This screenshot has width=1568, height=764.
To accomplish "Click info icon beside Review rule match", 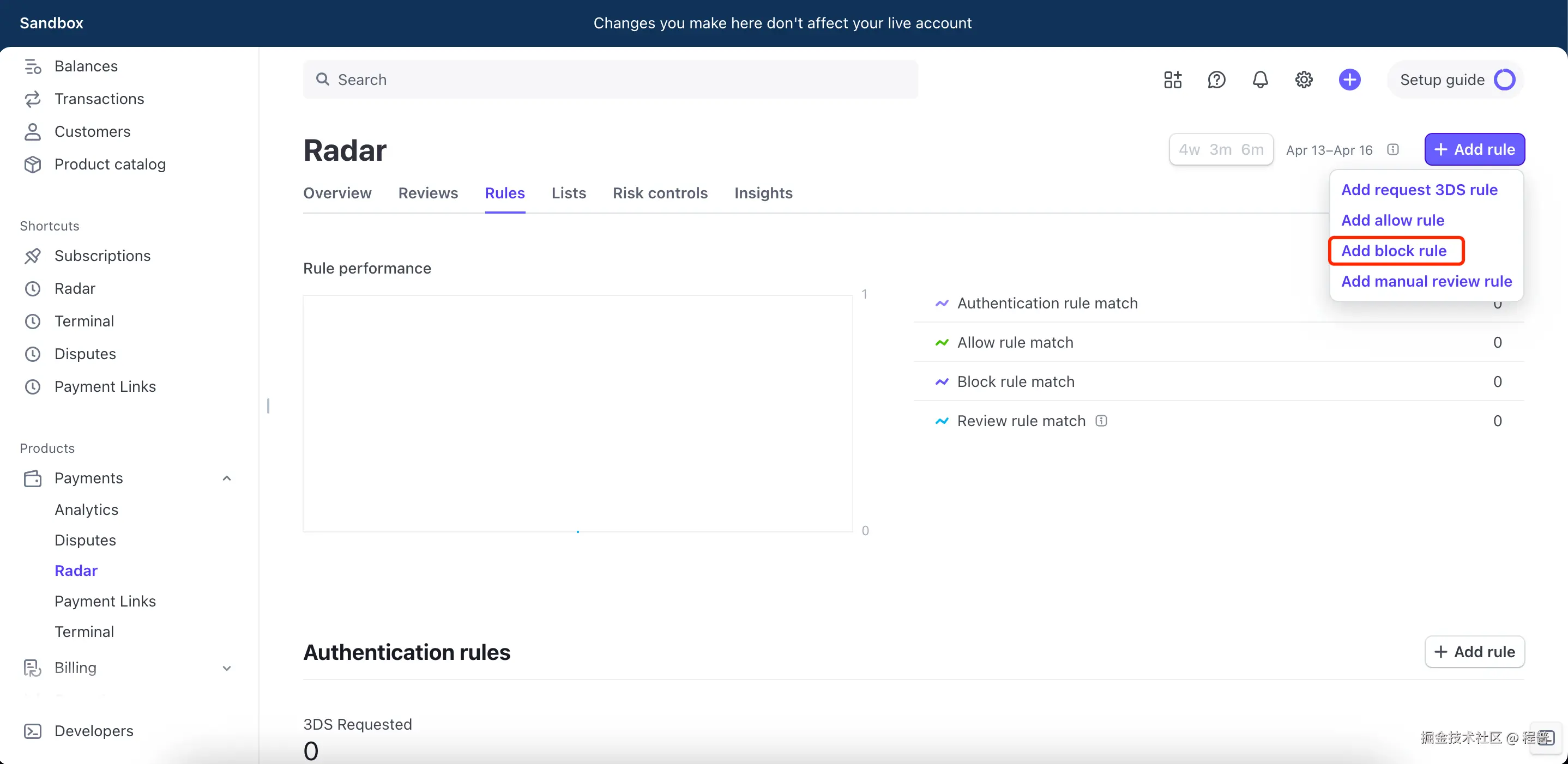I will [x=1101, y=420].
